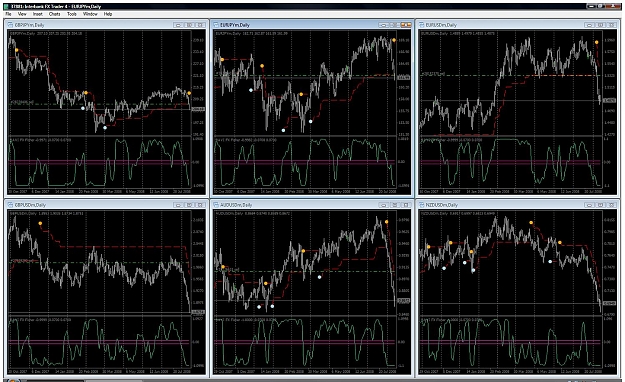
Task: Maximize the NZDUSDm,Daily chart window
Action: 601,205
